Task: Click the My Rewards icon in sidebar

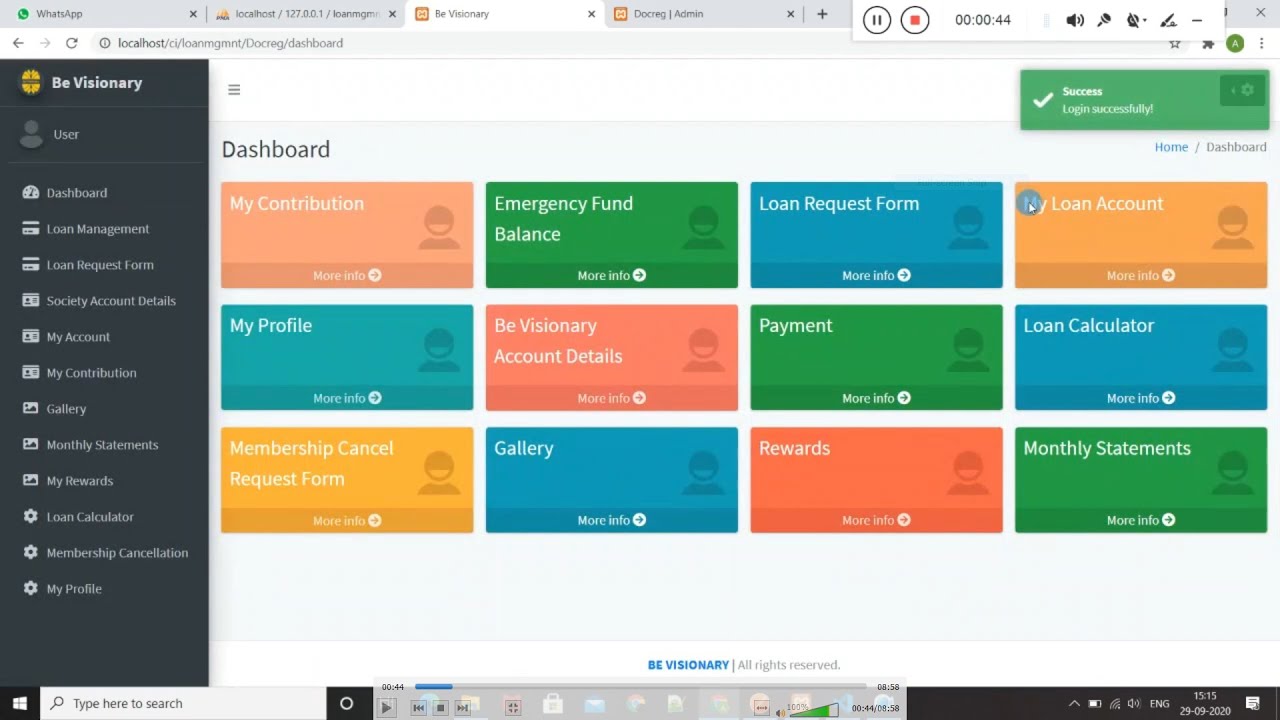Action: tap(30, 481)
